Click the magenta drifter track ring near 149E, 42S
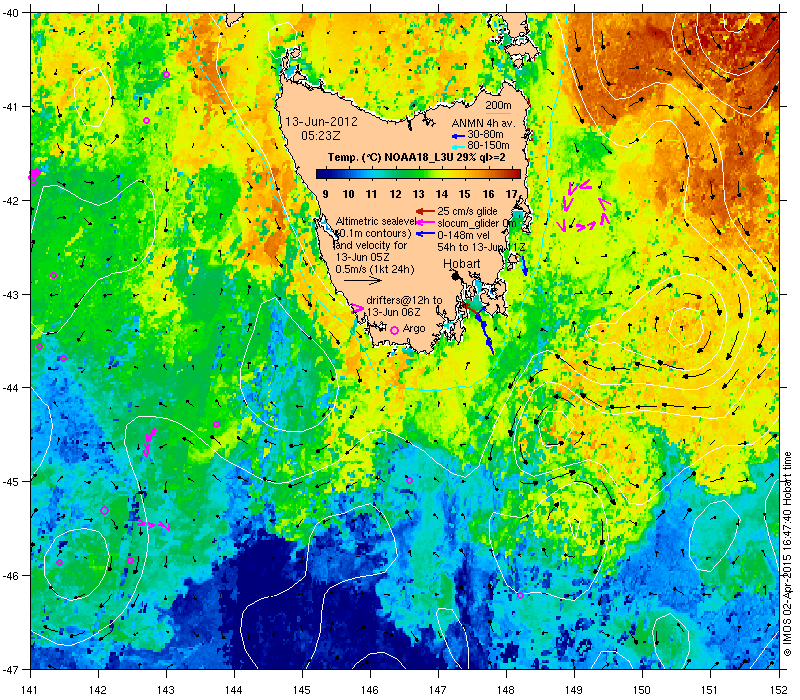This screenshot has height=700, width=800. (585, 207)
